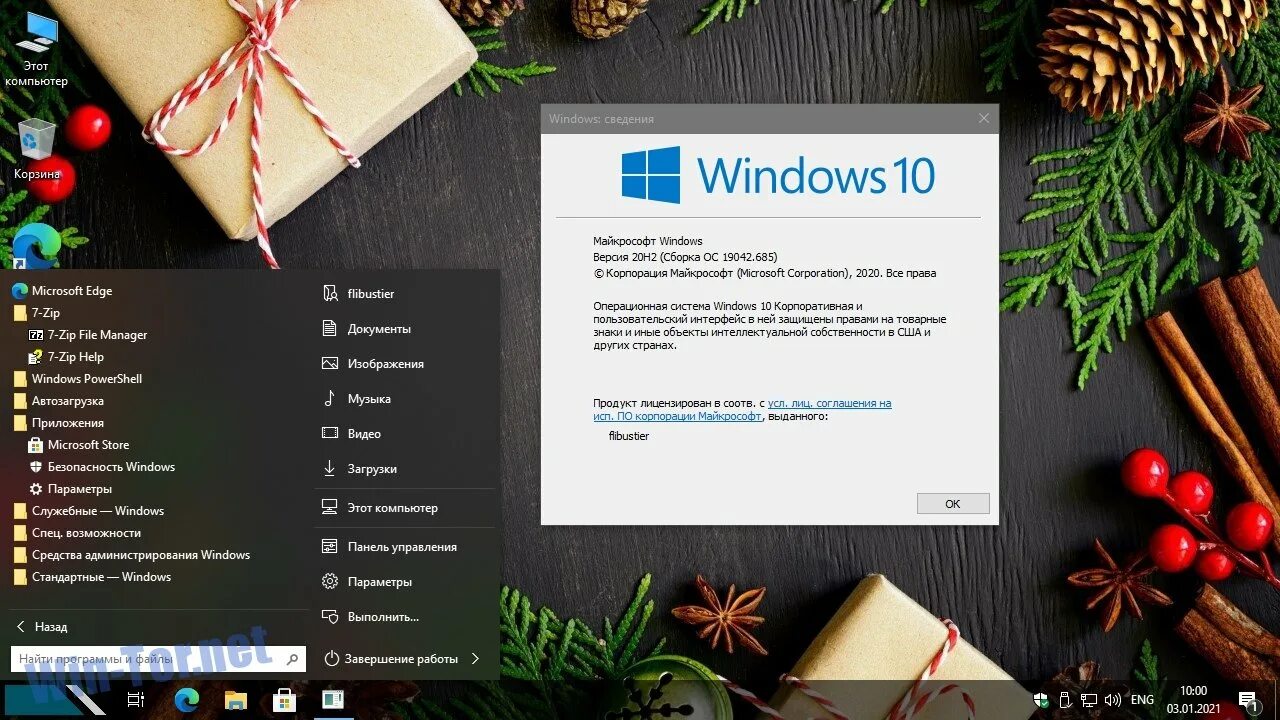Expand the Windows PowerShell folder
The width and height of the screenshot is (1280, 720).
pos(77,379)
